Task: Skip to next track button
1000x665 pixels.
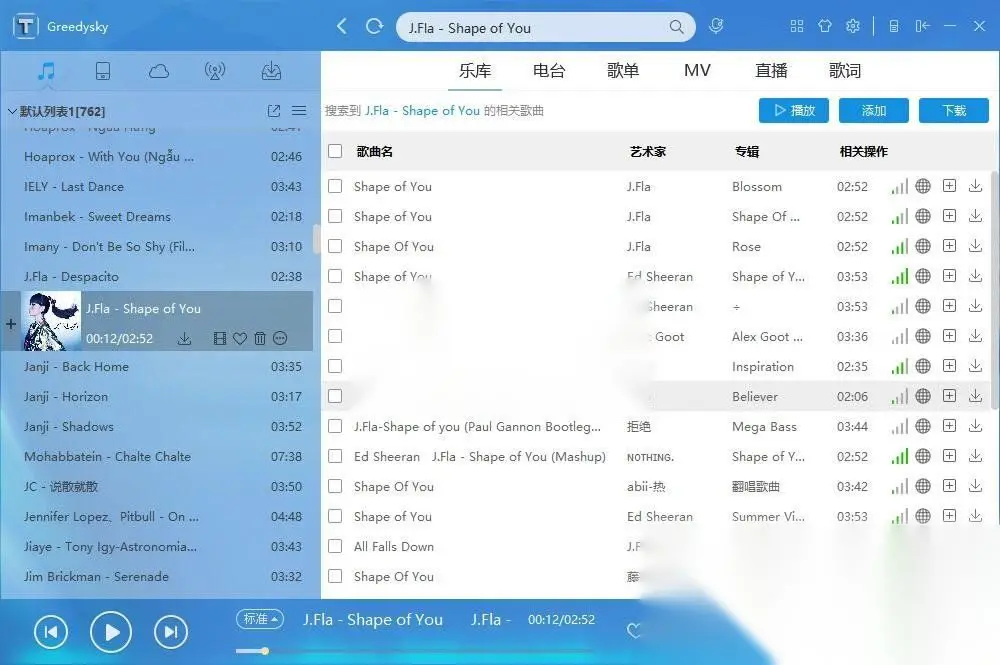Action: (171, 632)
